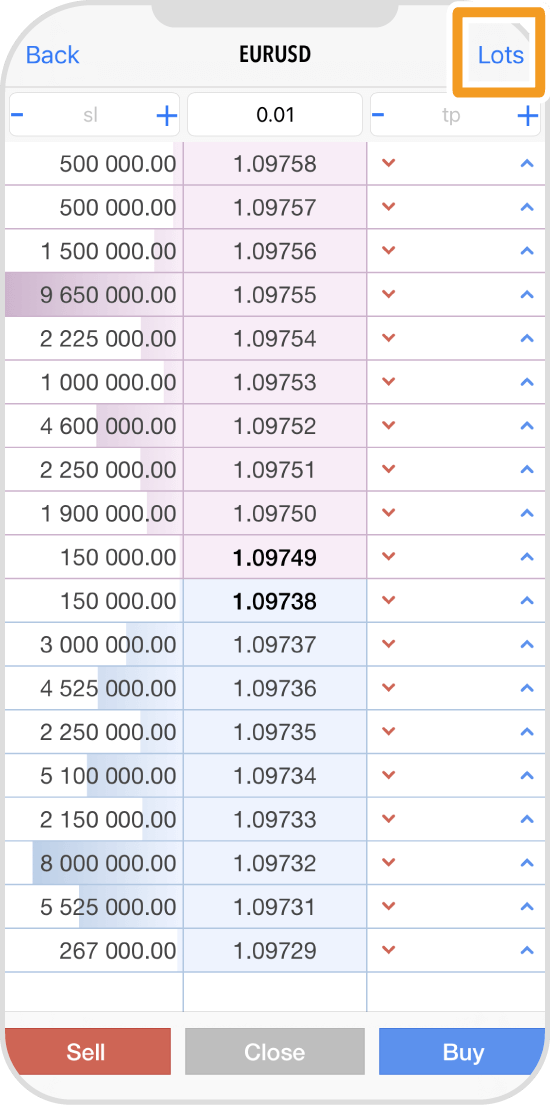Image resolution: width=550 pixels, height=1105 pixels.
Task: Switch volume display via Lots
Action: (x=501, y=55)
